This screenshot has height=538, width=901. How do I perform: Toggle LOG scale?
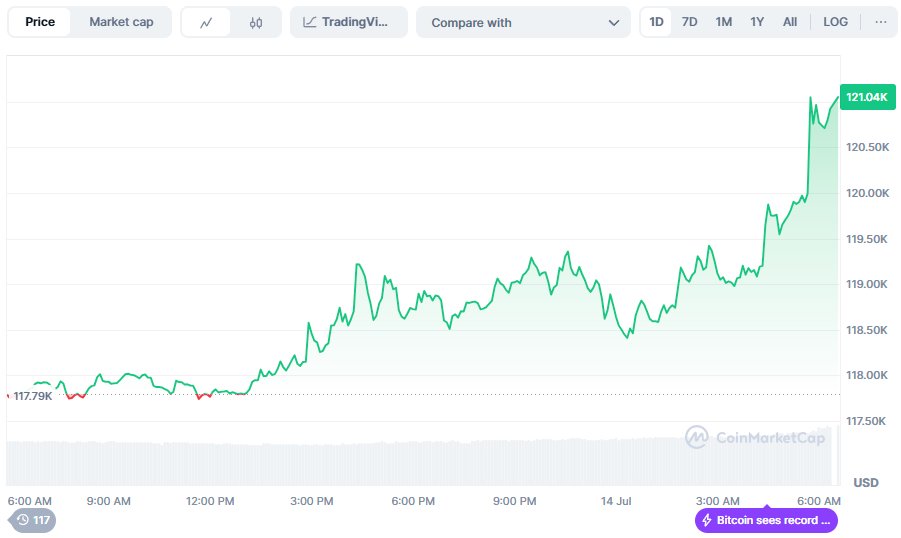coord(835,22)
